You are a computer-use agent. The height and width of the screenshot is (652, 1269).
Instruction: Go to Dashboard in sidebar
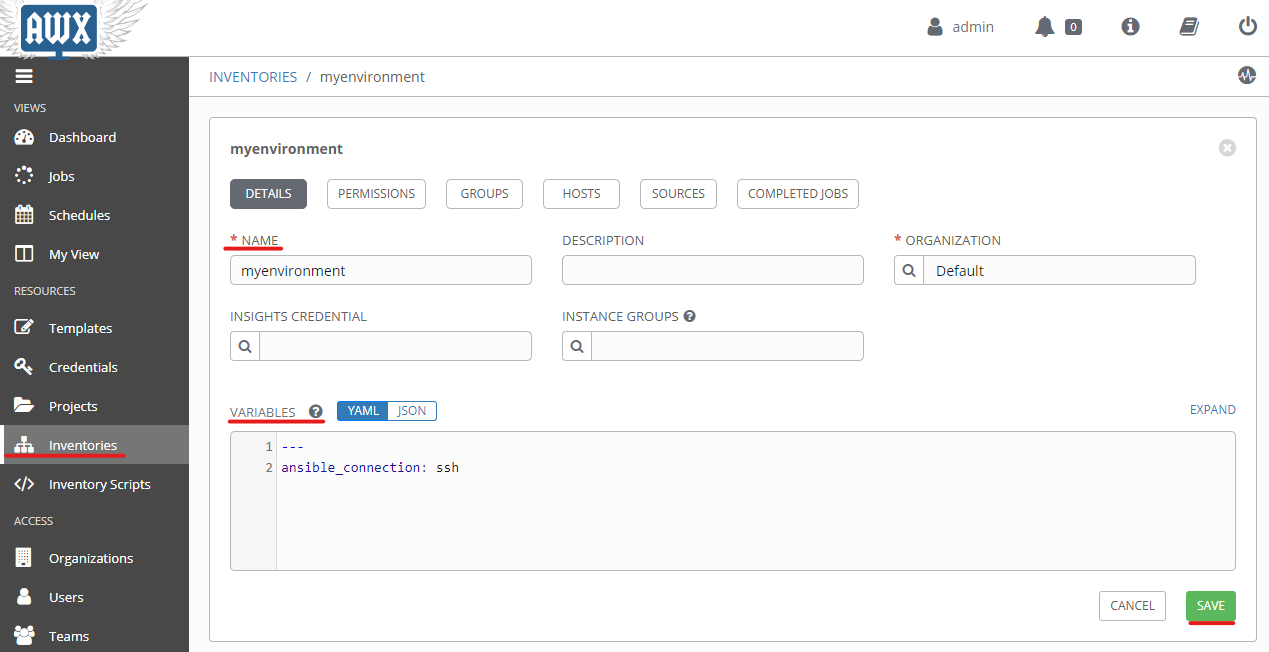(94, 137)
